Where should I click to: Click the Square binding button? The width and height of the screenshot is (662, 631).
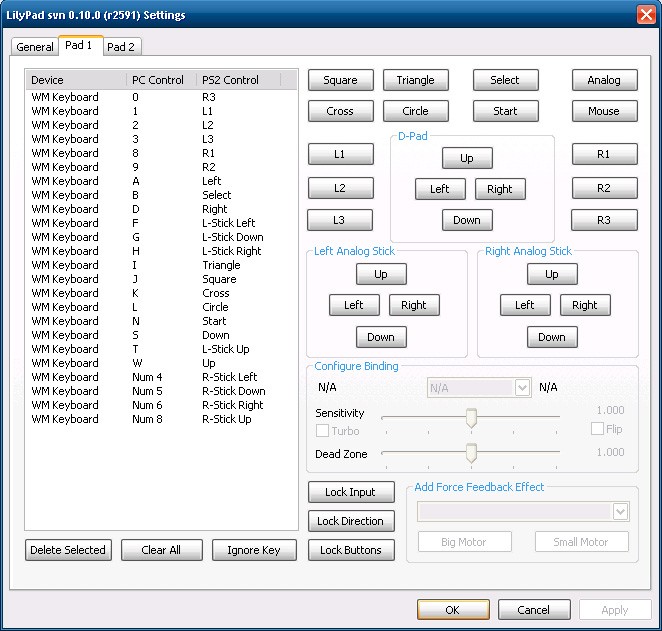coord(340,80)
